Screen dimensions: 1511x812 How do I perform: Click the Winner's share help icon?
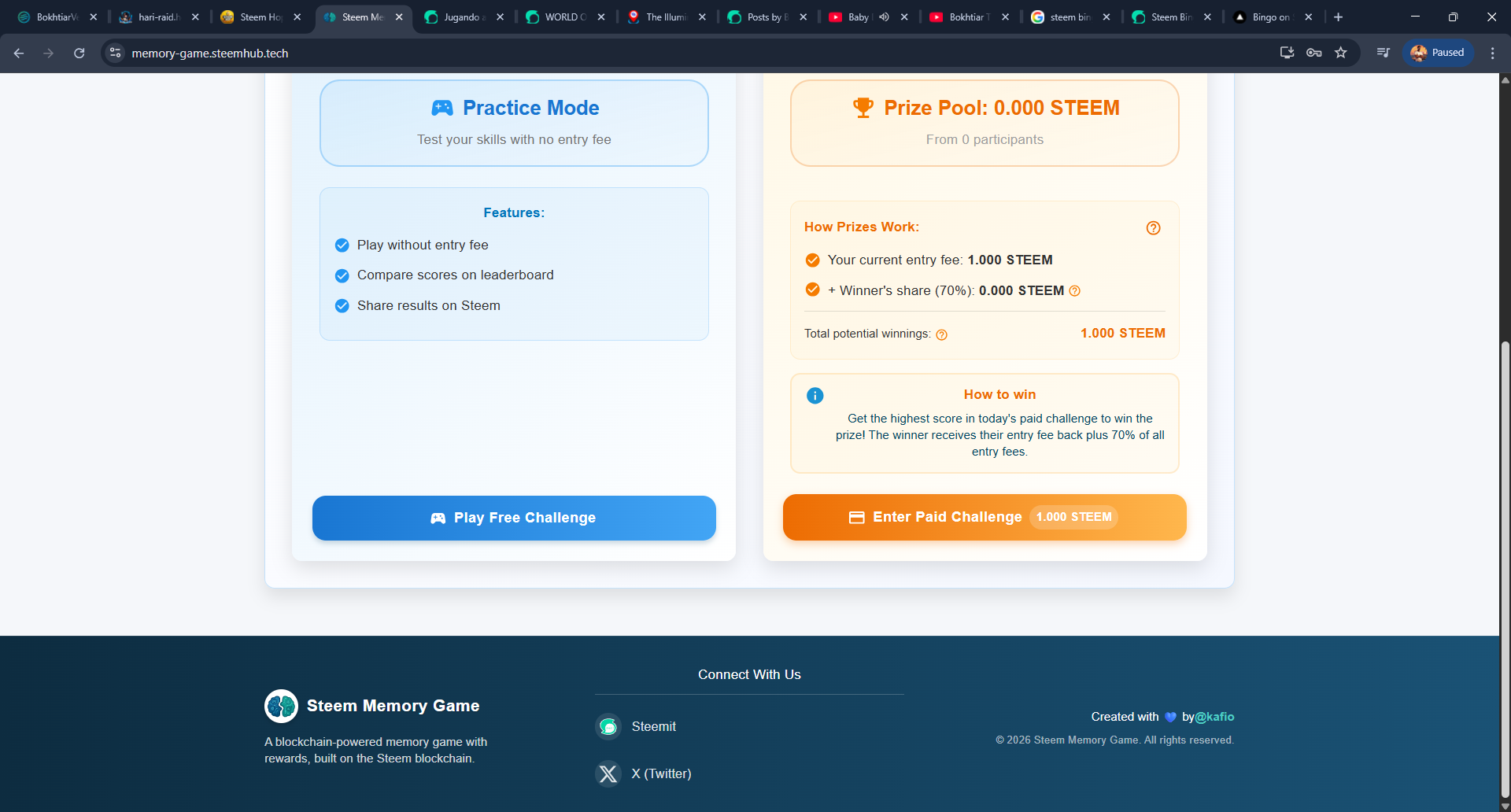pos(1075,291)
